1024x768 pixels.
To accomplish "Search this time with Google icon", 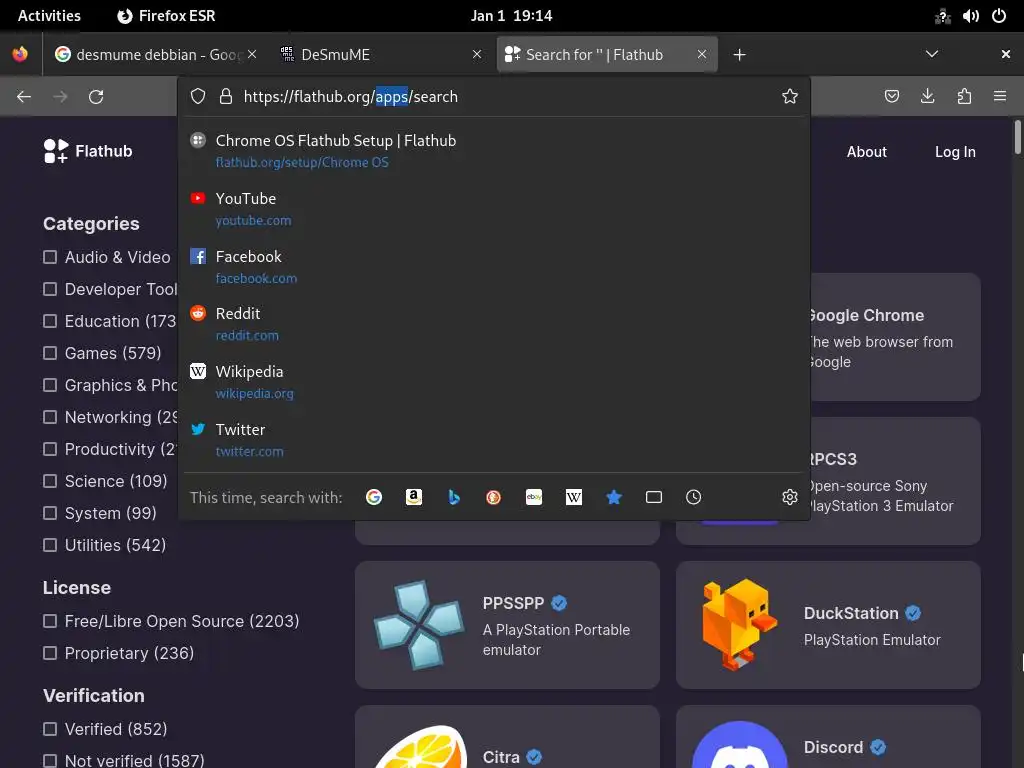I will click(x=374, y=498).
